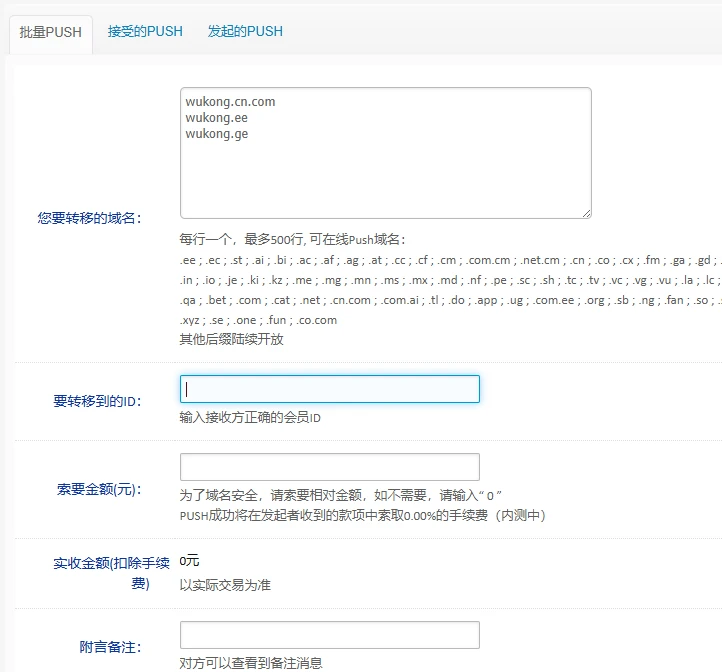Open the 发起的PUSH tab
This screenshot has height=672, width=722.
(245, 31)
